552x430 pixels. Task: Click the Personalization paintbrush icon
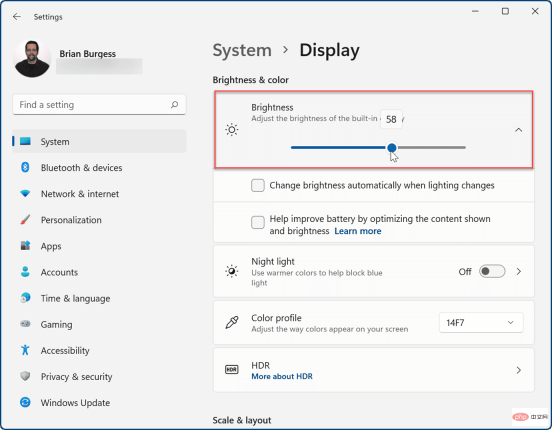pos(25,219)
